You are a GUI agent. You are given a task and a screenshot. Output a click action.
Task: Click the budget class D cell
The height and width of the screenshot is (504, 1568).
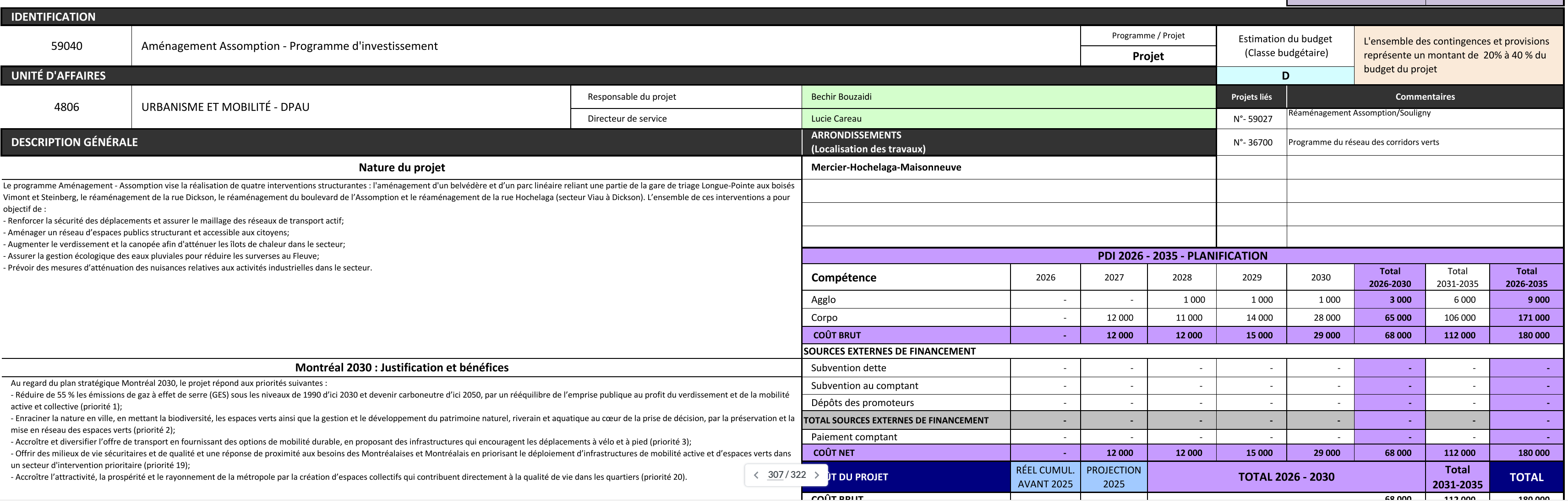tap(1285, 76)
